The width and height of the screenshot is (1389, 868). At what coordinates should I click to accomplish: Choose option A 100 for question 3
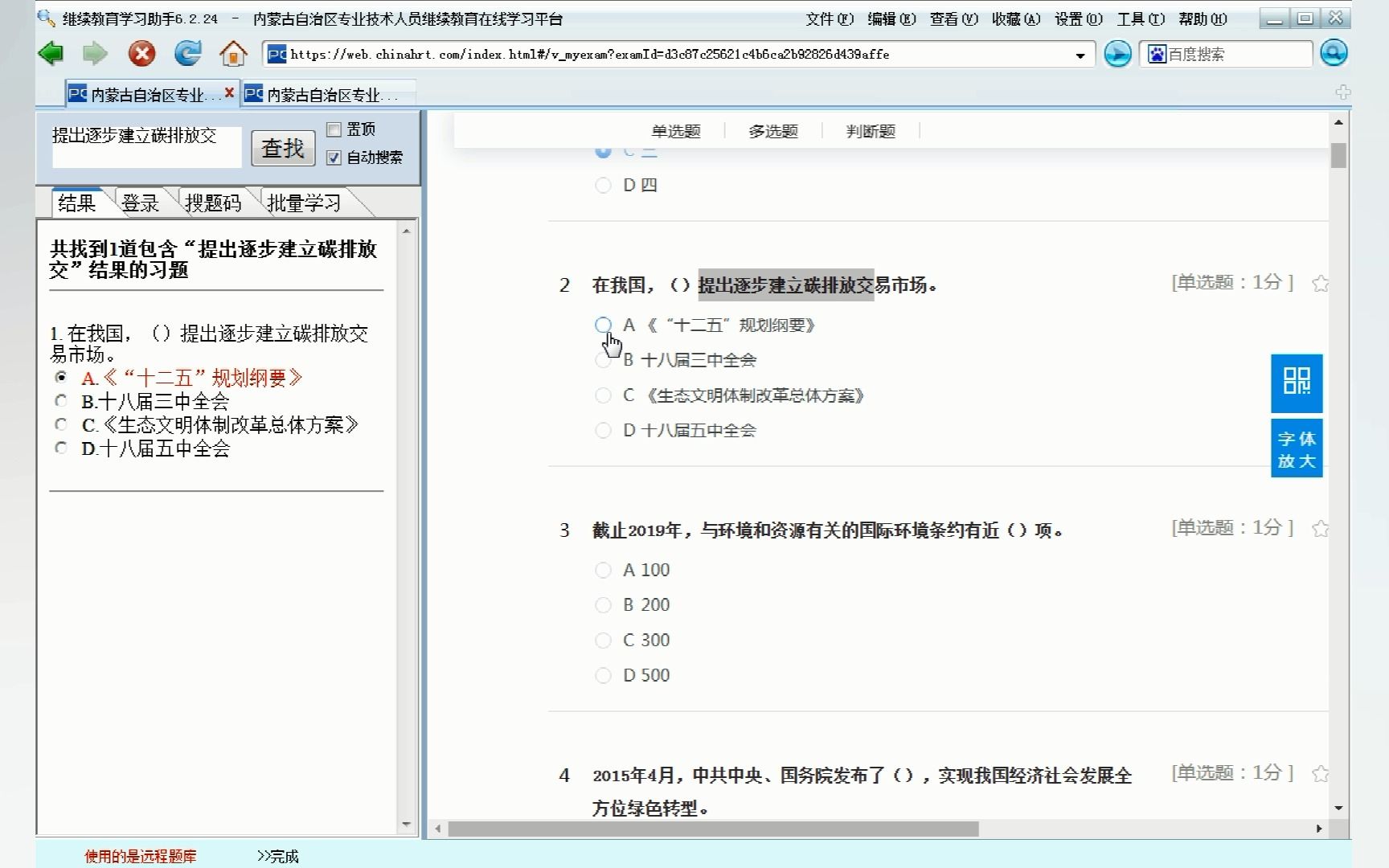click(603, 570)
